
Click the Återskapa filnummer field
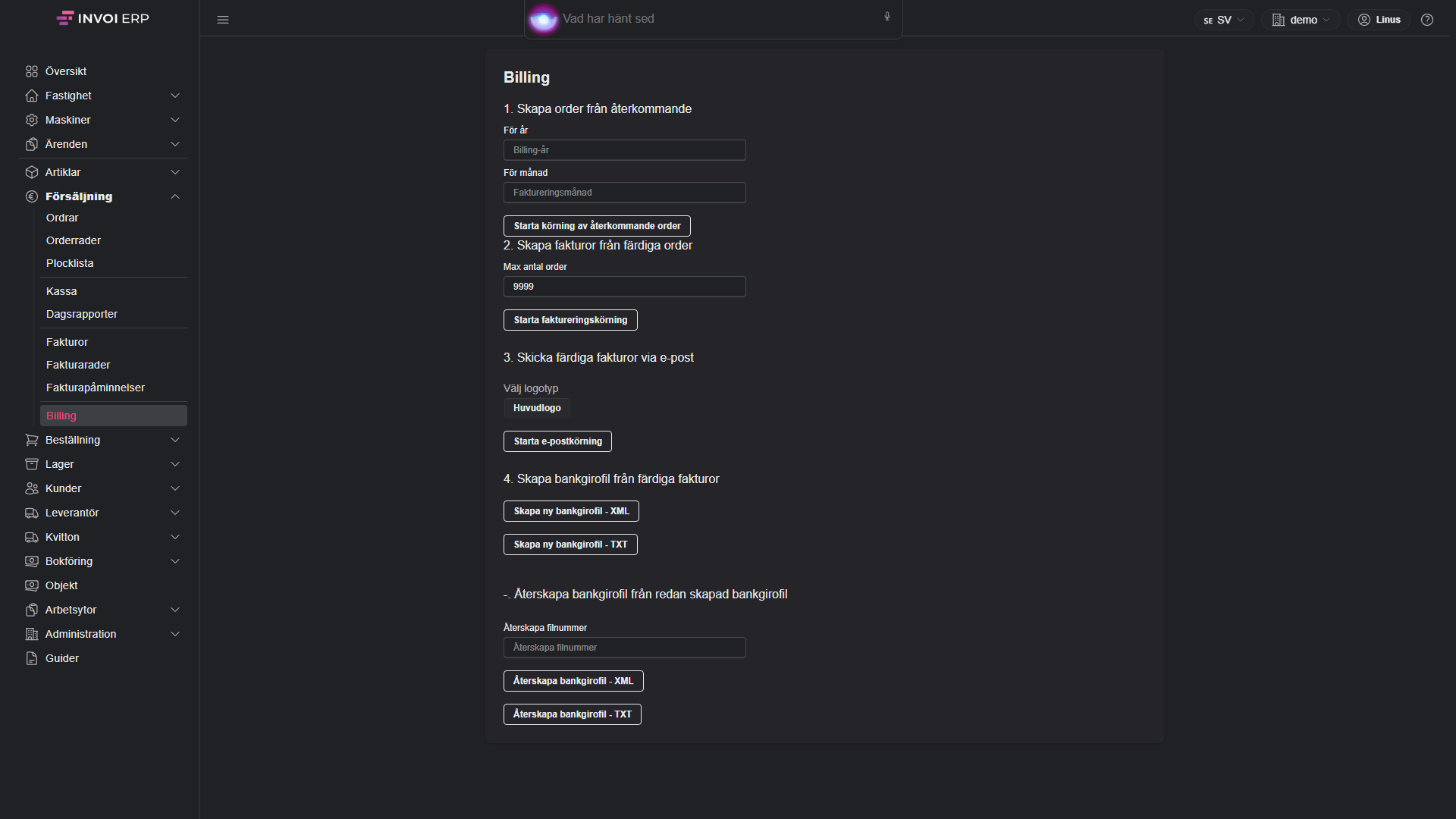tap(625, 648)
